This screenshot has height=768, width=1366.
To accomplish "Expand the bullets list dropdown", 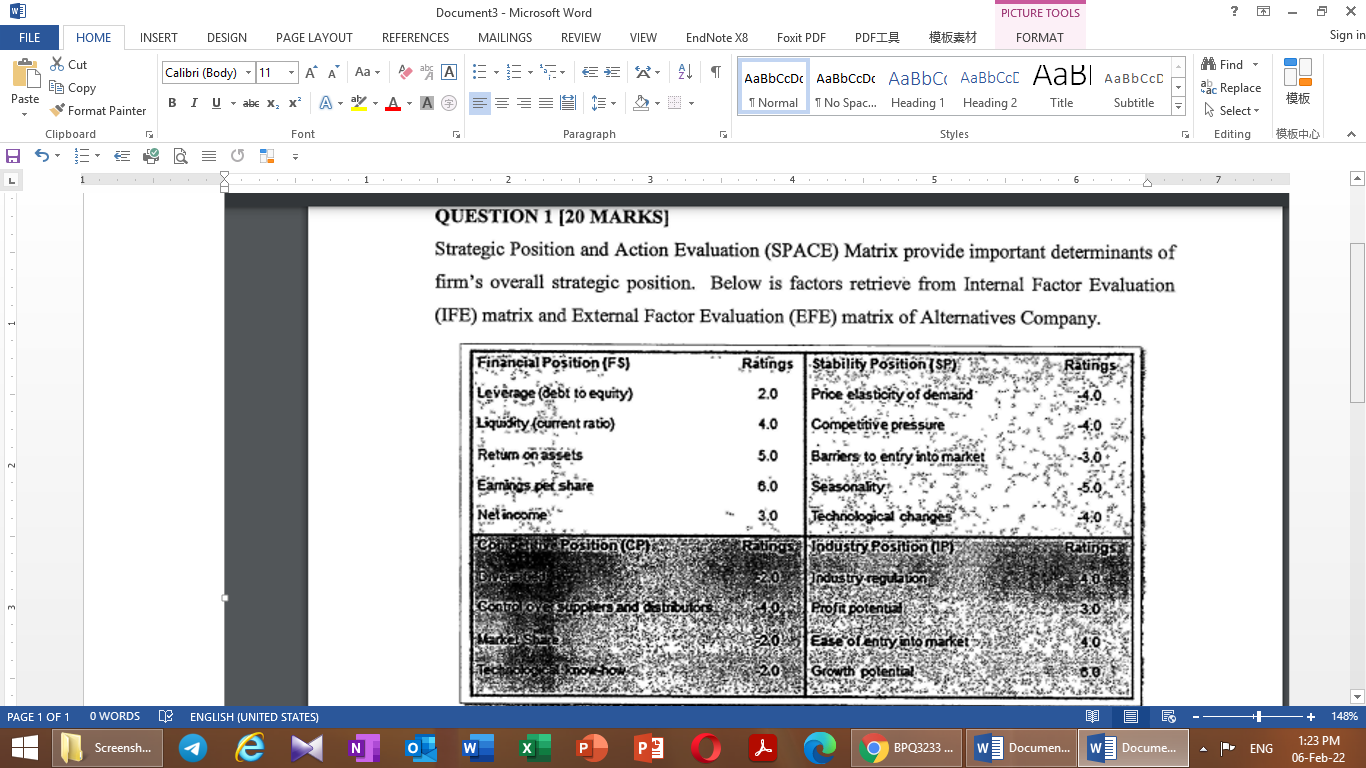I will pyautogui.click(x=495, y=72).
